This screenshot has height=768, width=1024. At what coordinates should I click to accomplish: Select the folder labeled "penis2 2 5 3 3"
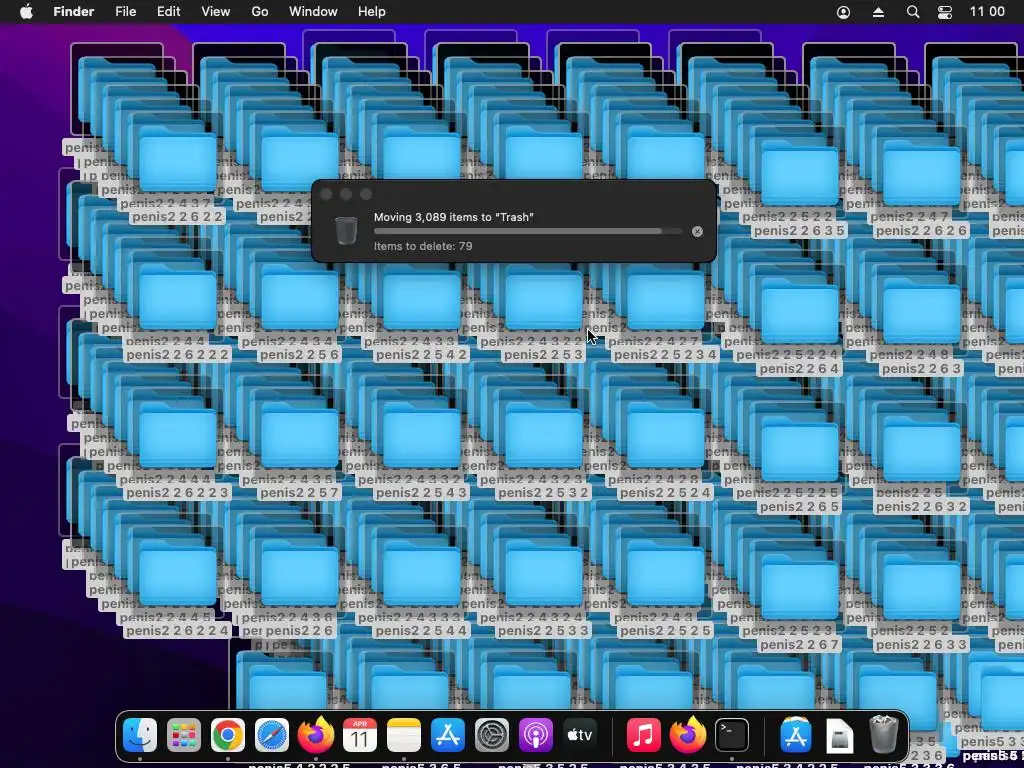coord(543,577)
